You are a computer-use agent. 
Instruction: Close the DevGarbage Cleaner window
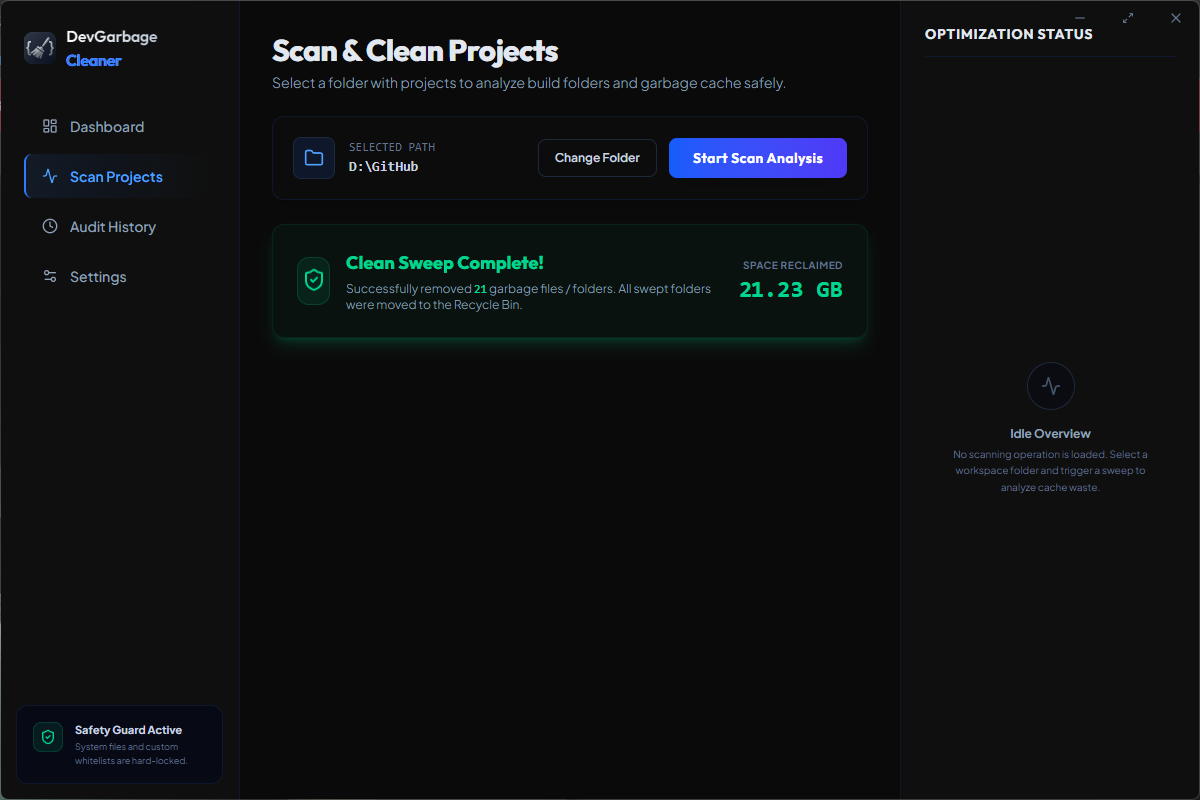pos(1176,18)
